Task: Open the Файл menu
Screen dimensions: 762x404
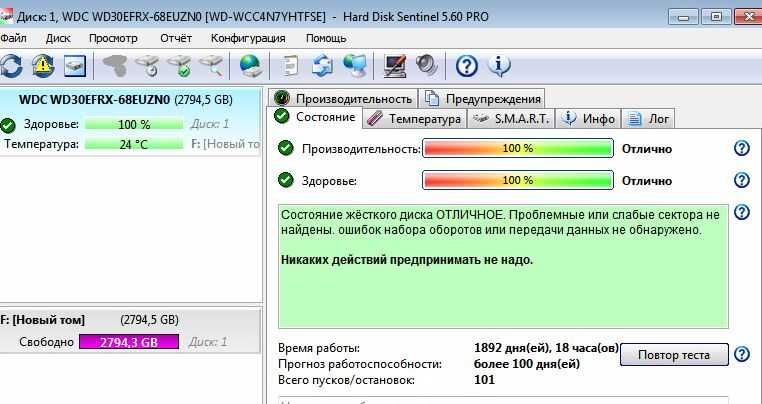Action: pyautogui.click(x=13, y=38)
